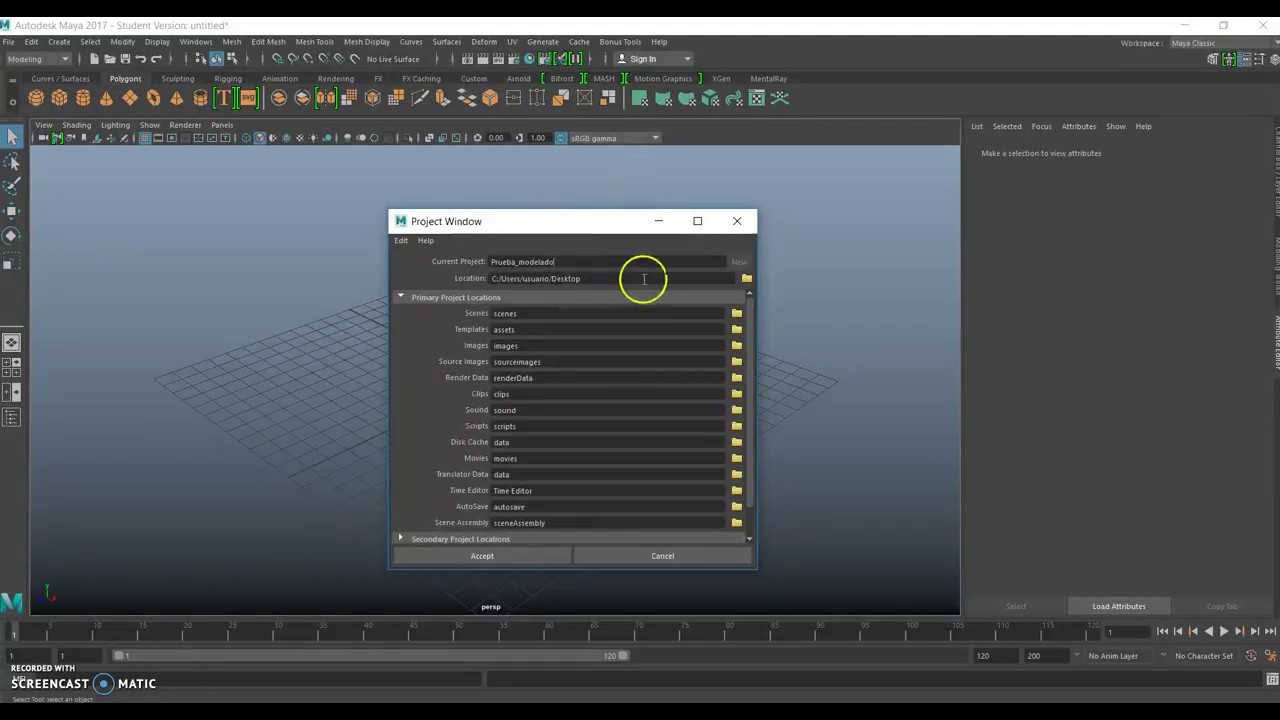Click the SVG import shelf icon
This screenshot has width=1280, height=720.
tap(248, 98)
